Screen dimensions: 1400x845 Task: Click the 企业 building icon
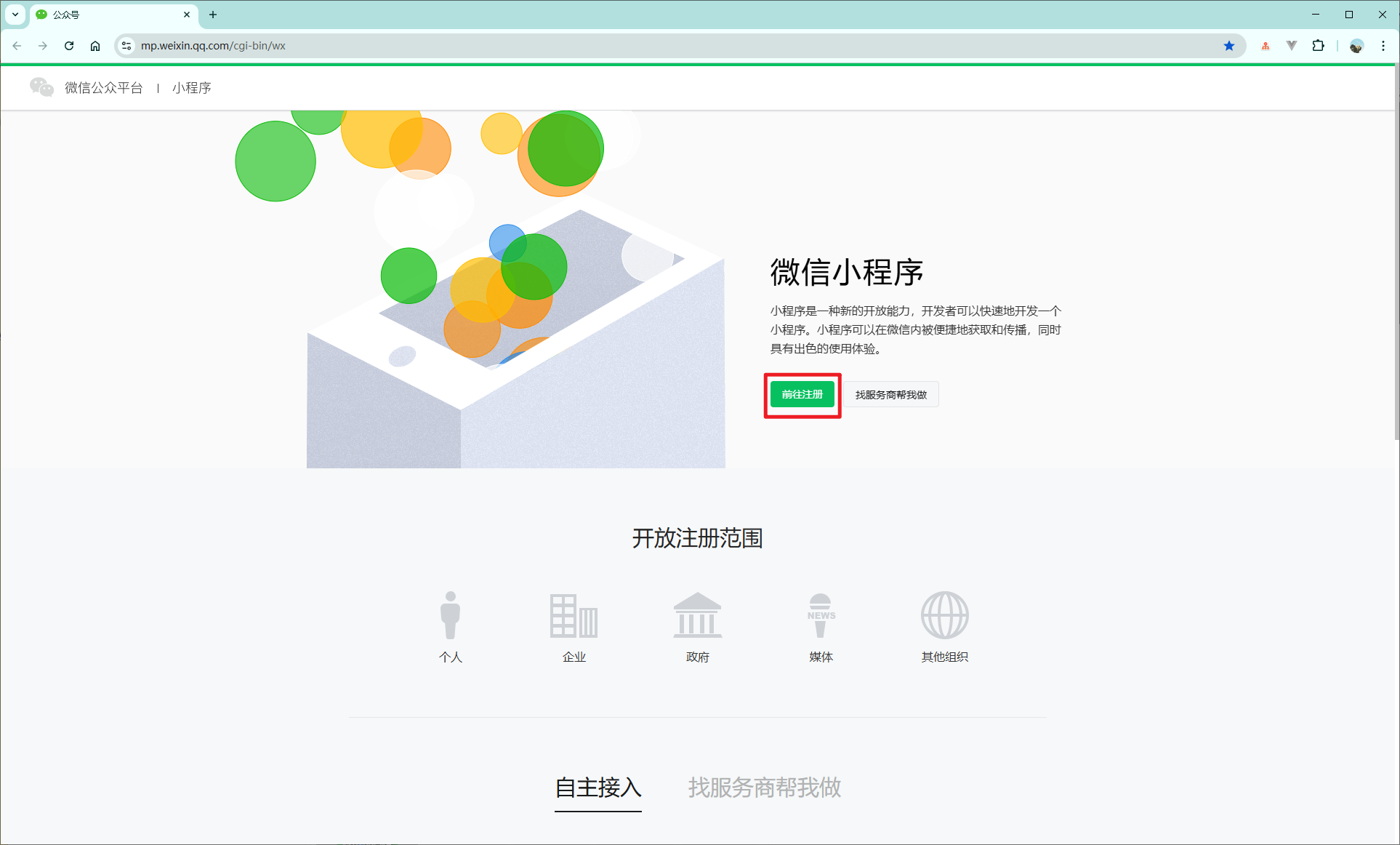pos(574,616)
